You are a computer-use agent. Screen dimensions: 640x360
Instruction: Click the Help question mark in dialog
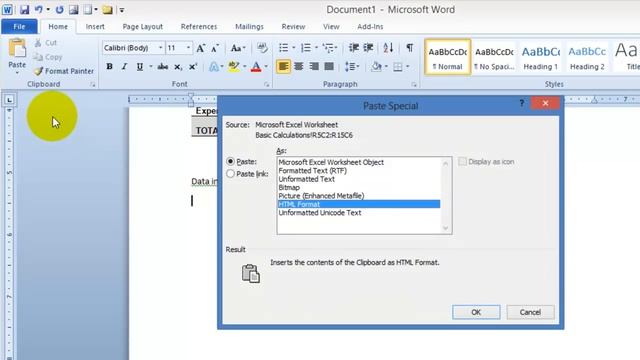tap(522, 103)
